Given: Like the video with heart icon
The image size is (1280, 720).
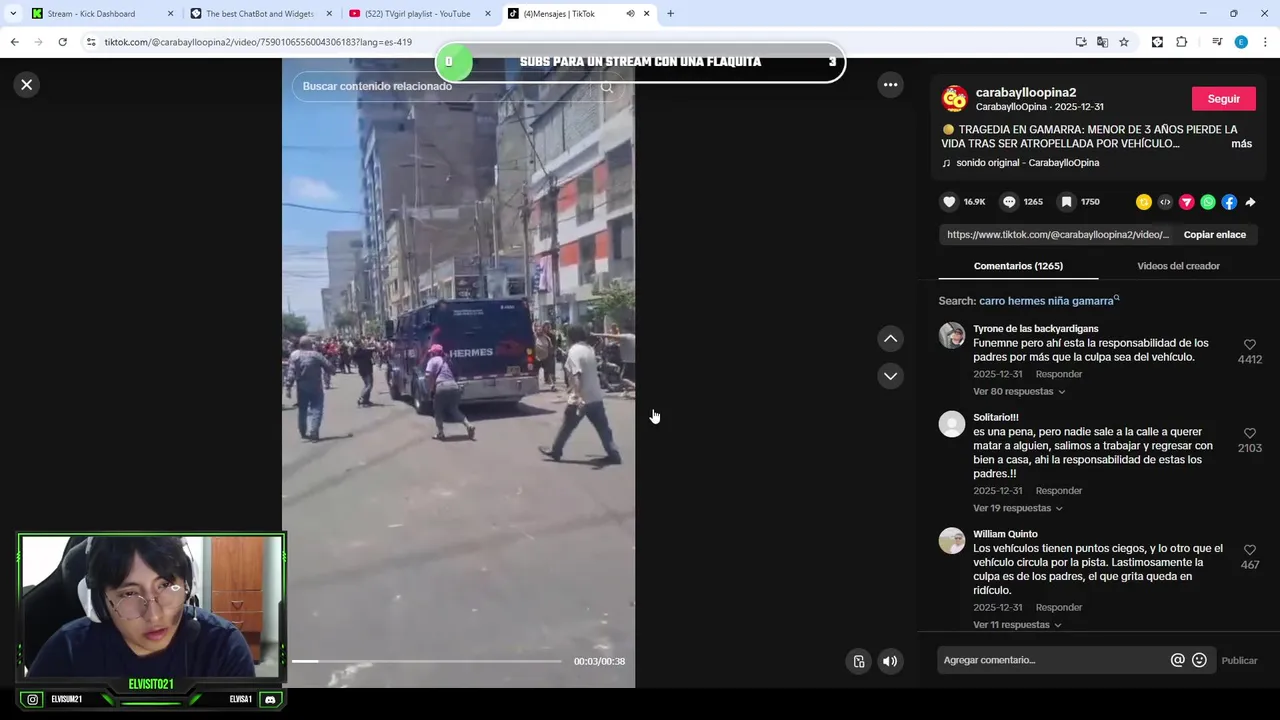Looking at the screenshot, I should 949,202.
